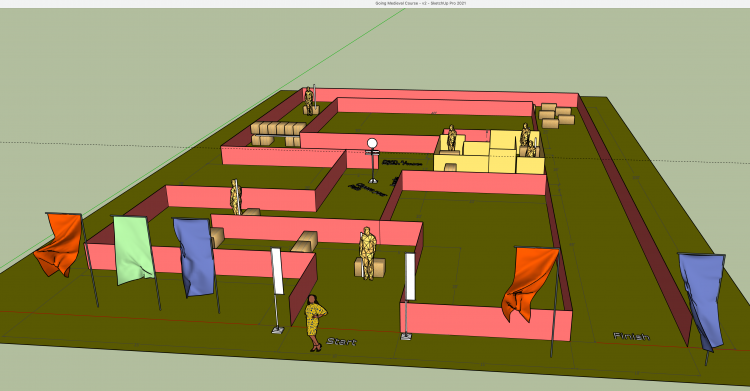Image resolution: width=750 pixels, height=391 pixels.
Task: Click the 'Start' 3D text on the ground
Action: pos(342,341)
